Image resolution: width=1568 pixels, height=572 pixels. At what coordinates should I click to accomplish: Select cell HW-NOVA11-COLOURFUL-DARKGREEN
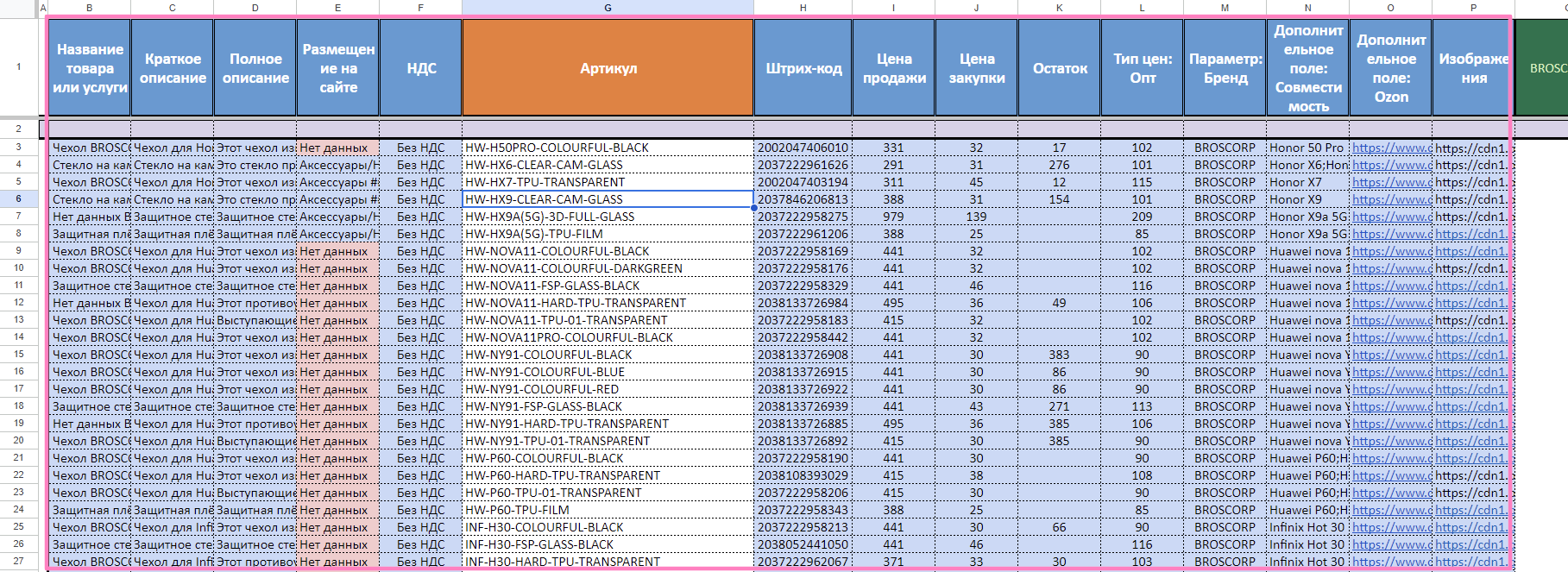tap(608, 268)
